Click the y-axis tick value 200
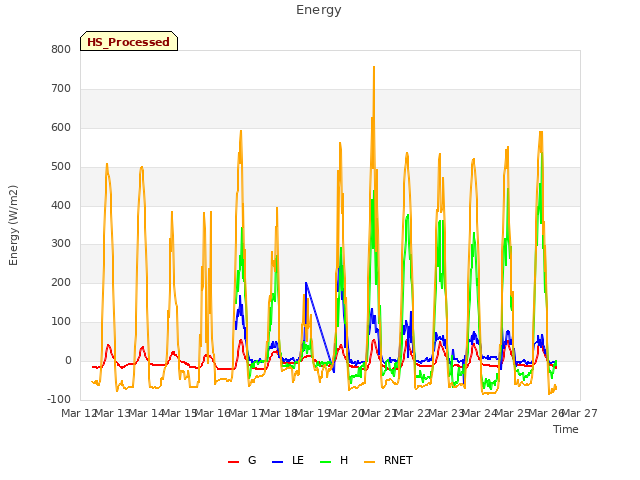The height and width of the screenshot is (480, 640). point(61,282)
